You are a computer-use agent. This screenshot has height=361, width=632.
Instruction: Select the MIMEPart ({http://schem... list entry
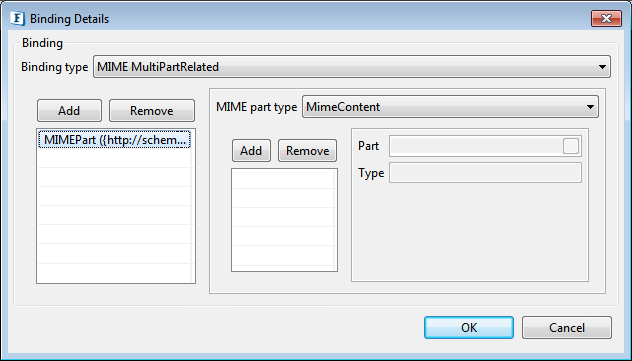[114, 140]
